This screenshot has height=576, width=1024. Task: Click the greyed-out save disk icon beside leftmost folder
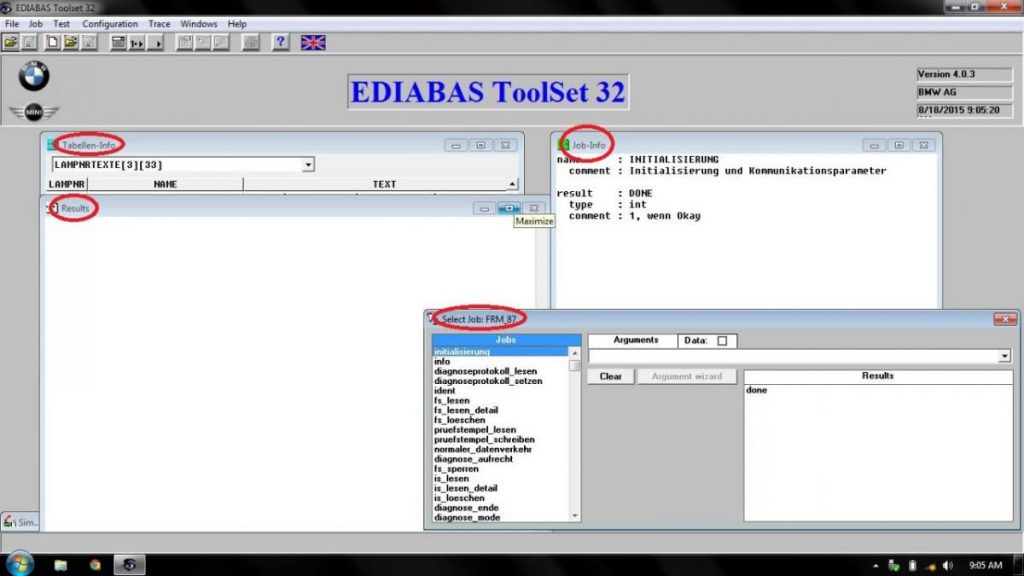pyautogui.click(x=29, y=42)
